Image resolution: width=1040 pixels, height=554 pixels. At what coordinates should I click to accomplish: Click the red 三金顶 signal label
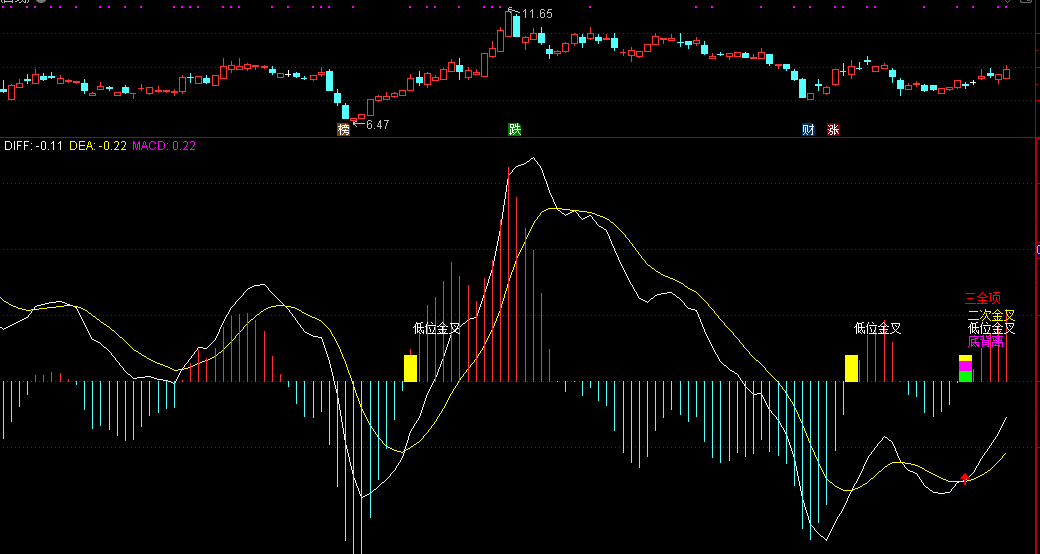982,298
